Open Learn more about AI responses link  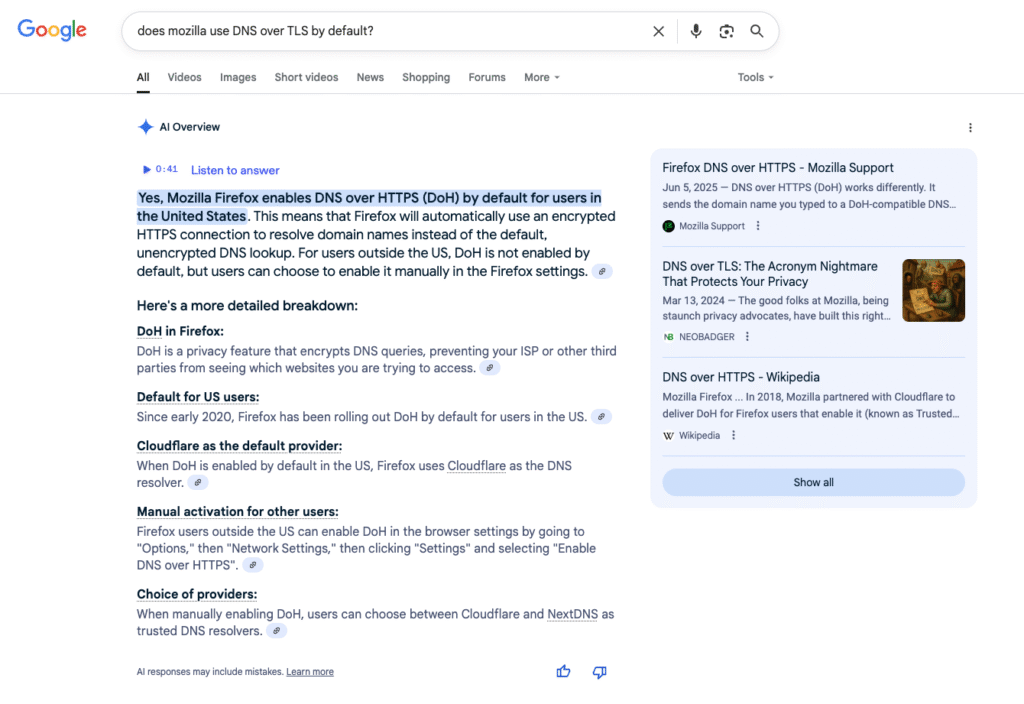(310, 671)
